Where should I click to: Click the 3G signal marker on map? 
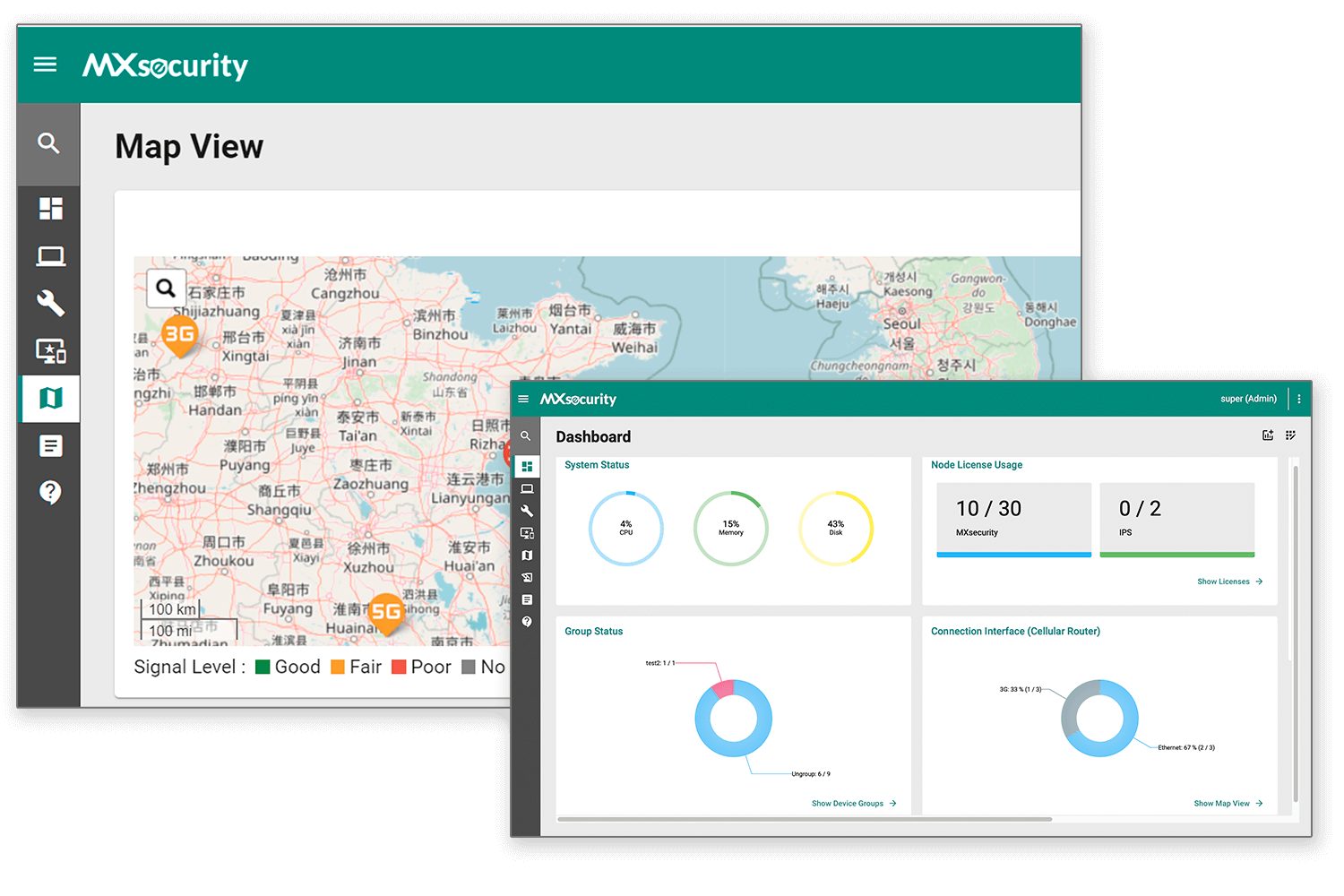pyautogui.click(x=179, y=335)
